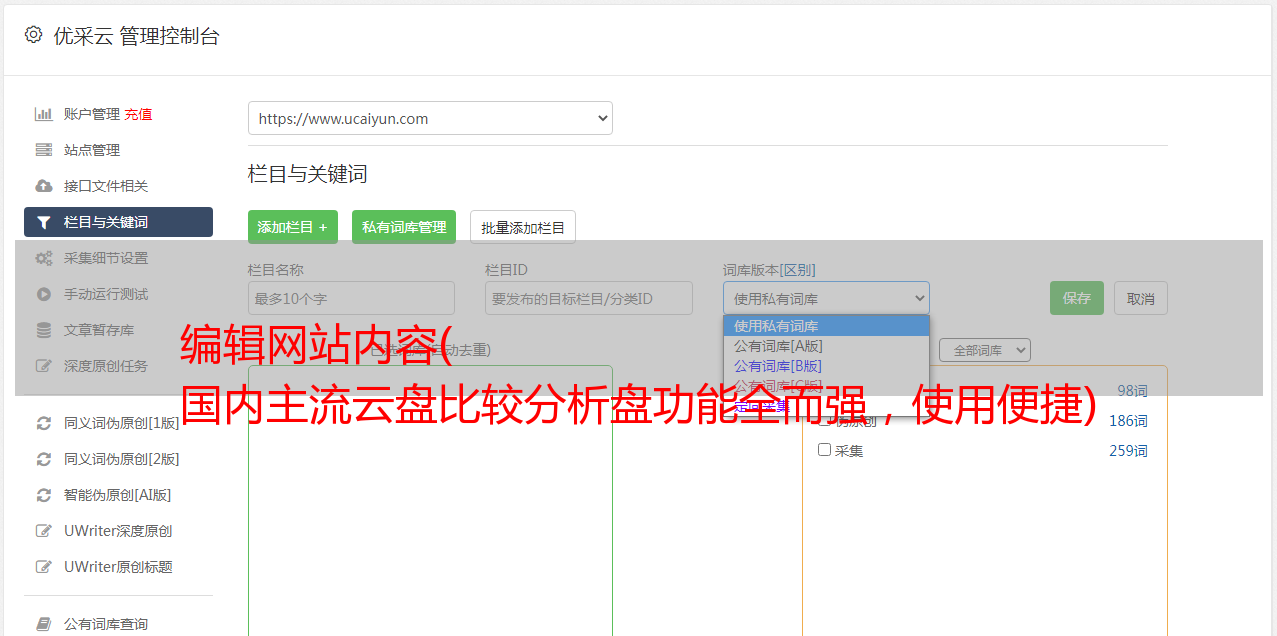Screen dimensions: 1277x636
Task: Click the 98词 count
Action: (1132, 391)
